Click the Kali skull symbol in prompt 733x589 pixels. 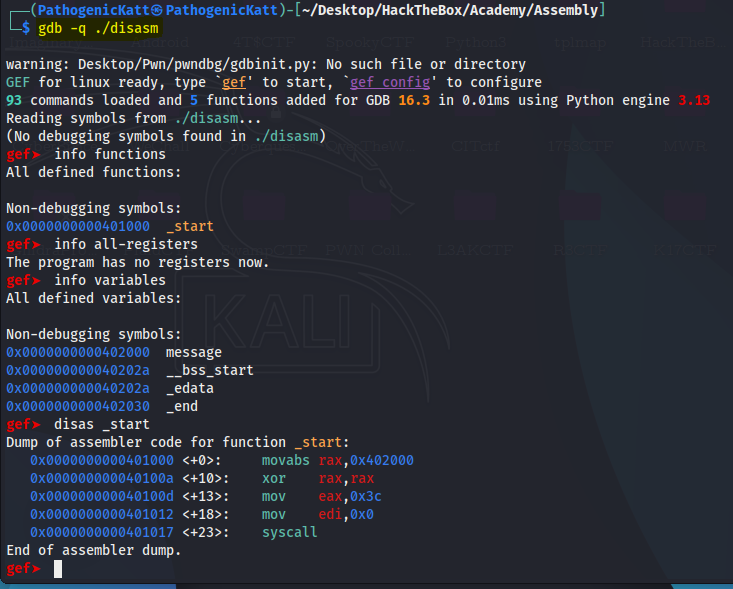[x=157, y=10]
